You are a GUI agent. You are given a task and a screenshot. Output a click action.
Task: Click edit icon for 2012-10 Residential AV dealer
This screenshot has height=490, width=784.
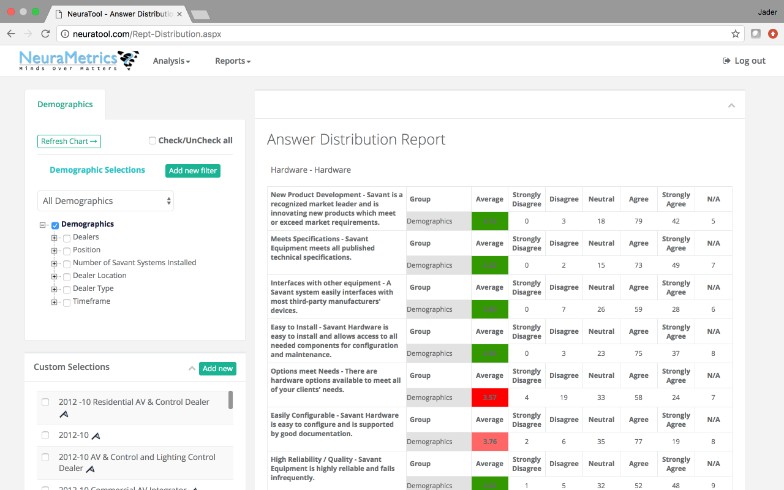point(64,414)
